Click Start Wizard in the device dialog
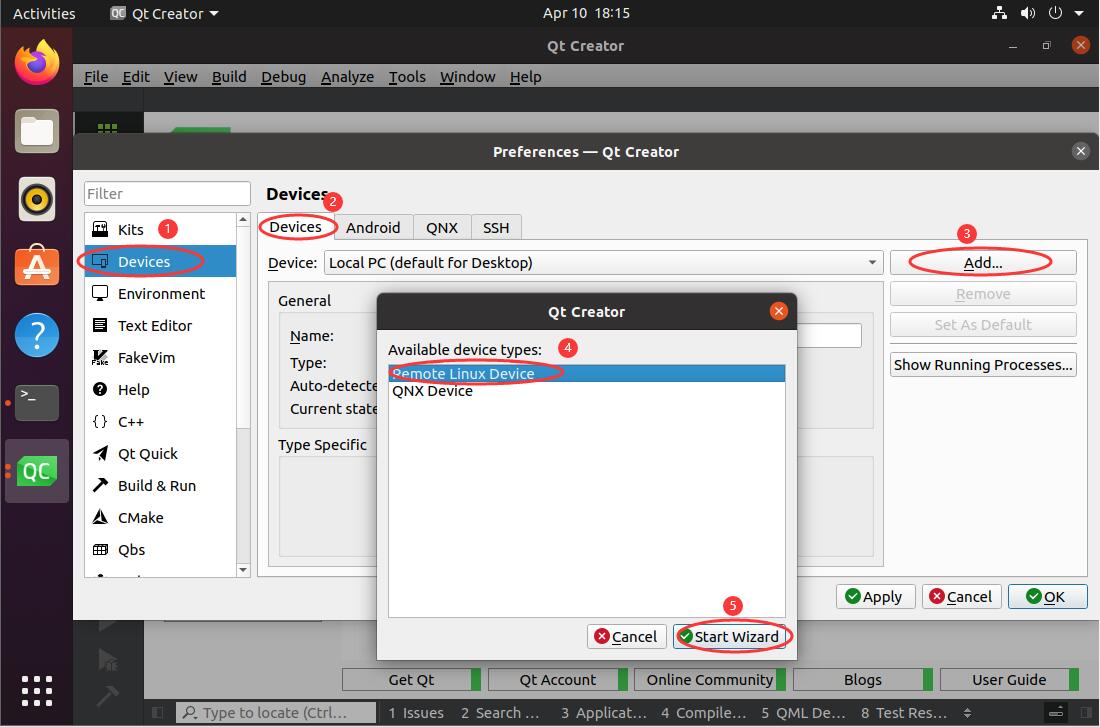 729,636
